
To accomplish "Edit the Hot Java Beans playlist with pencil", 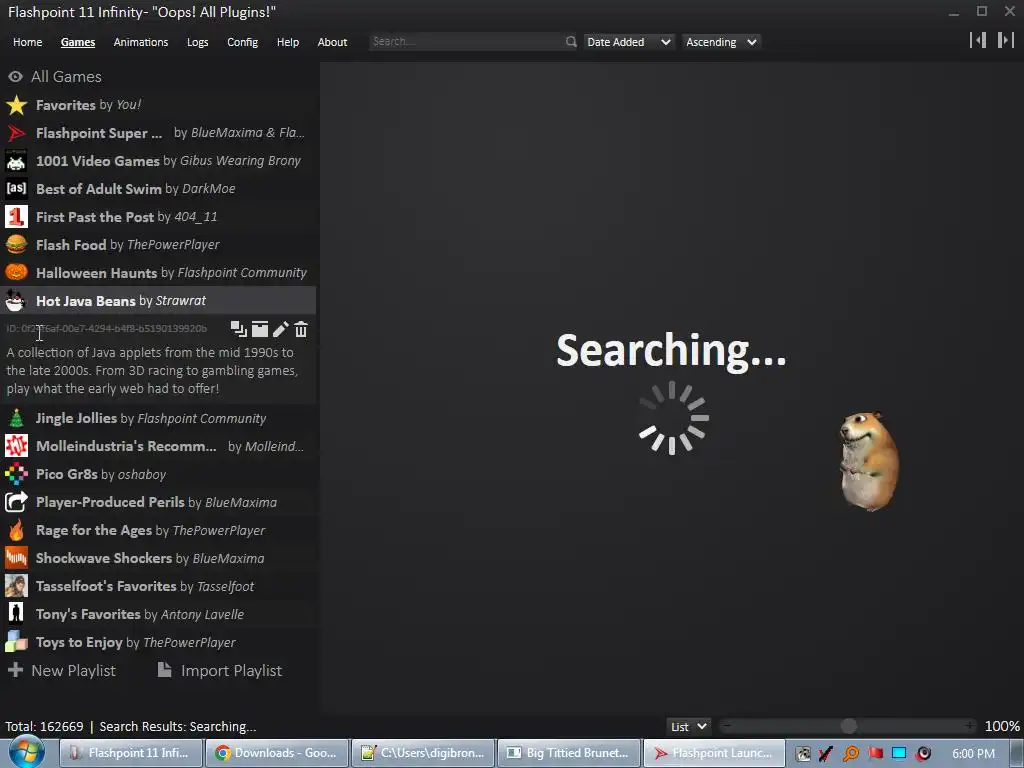I will click(281, 329).
